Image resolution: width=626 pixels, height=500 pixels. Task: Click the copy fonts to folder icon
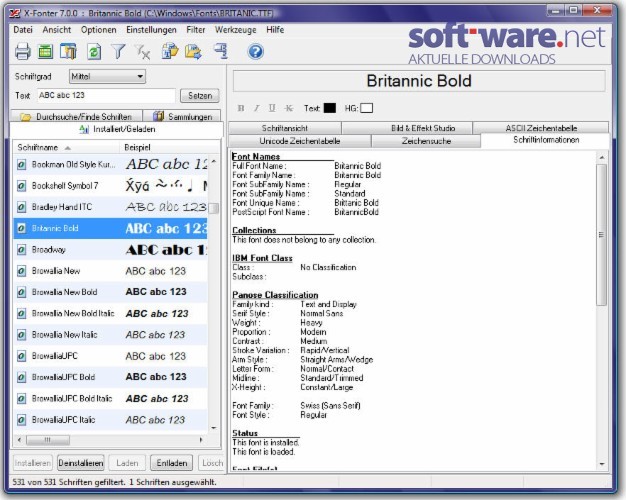[x=170, y=52]
